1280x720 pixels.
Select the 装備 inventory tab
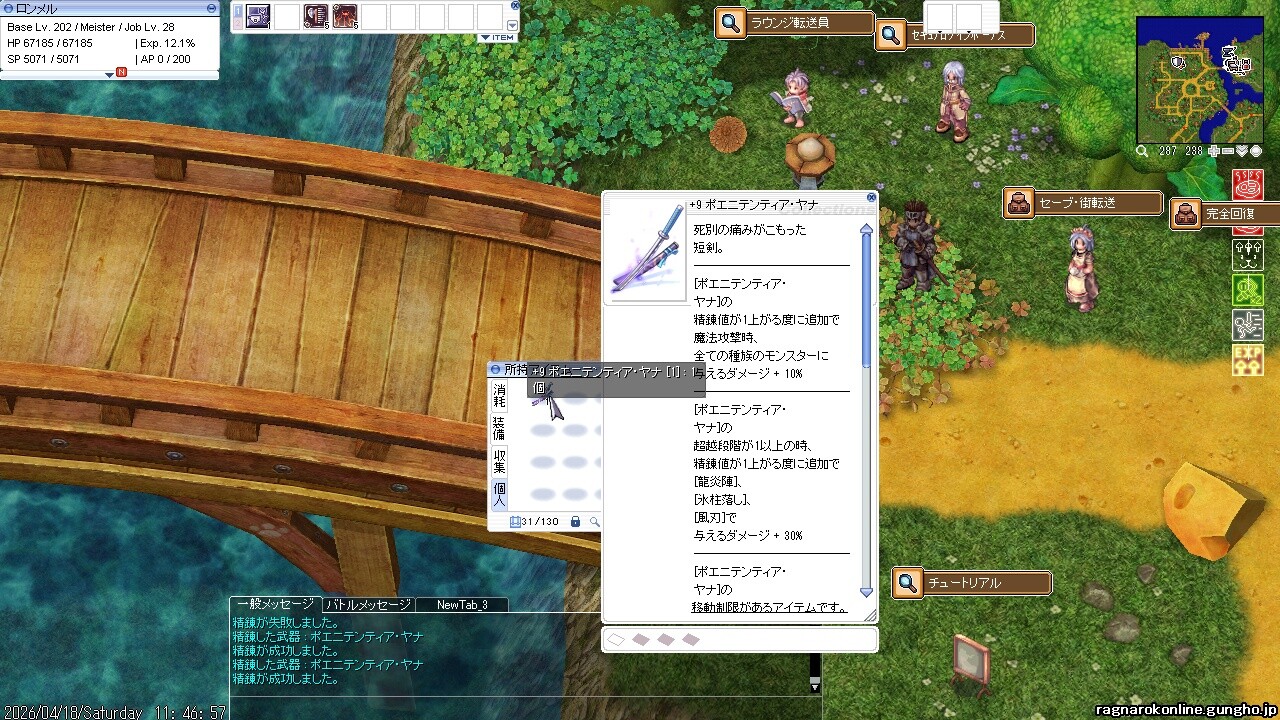pyautogui.click(x=499, y=429)
